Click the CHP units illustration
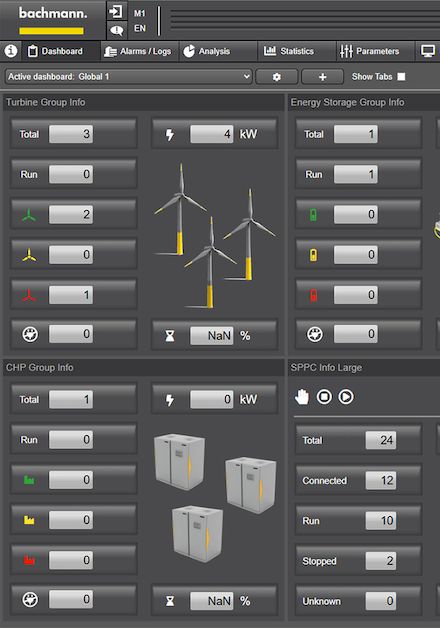The image size is (440, 628). 215,497
